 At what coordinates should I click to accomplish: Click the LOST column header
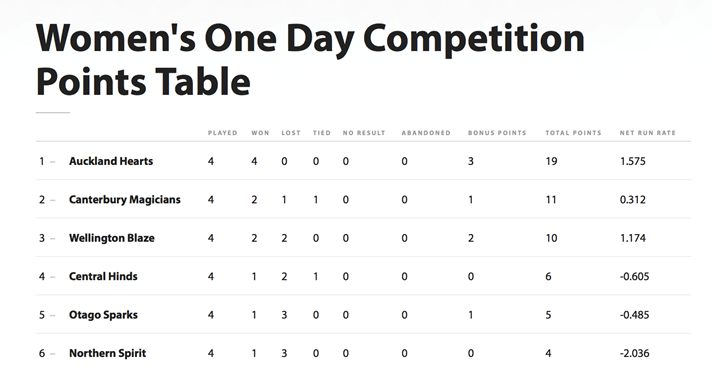click(291, 133)
